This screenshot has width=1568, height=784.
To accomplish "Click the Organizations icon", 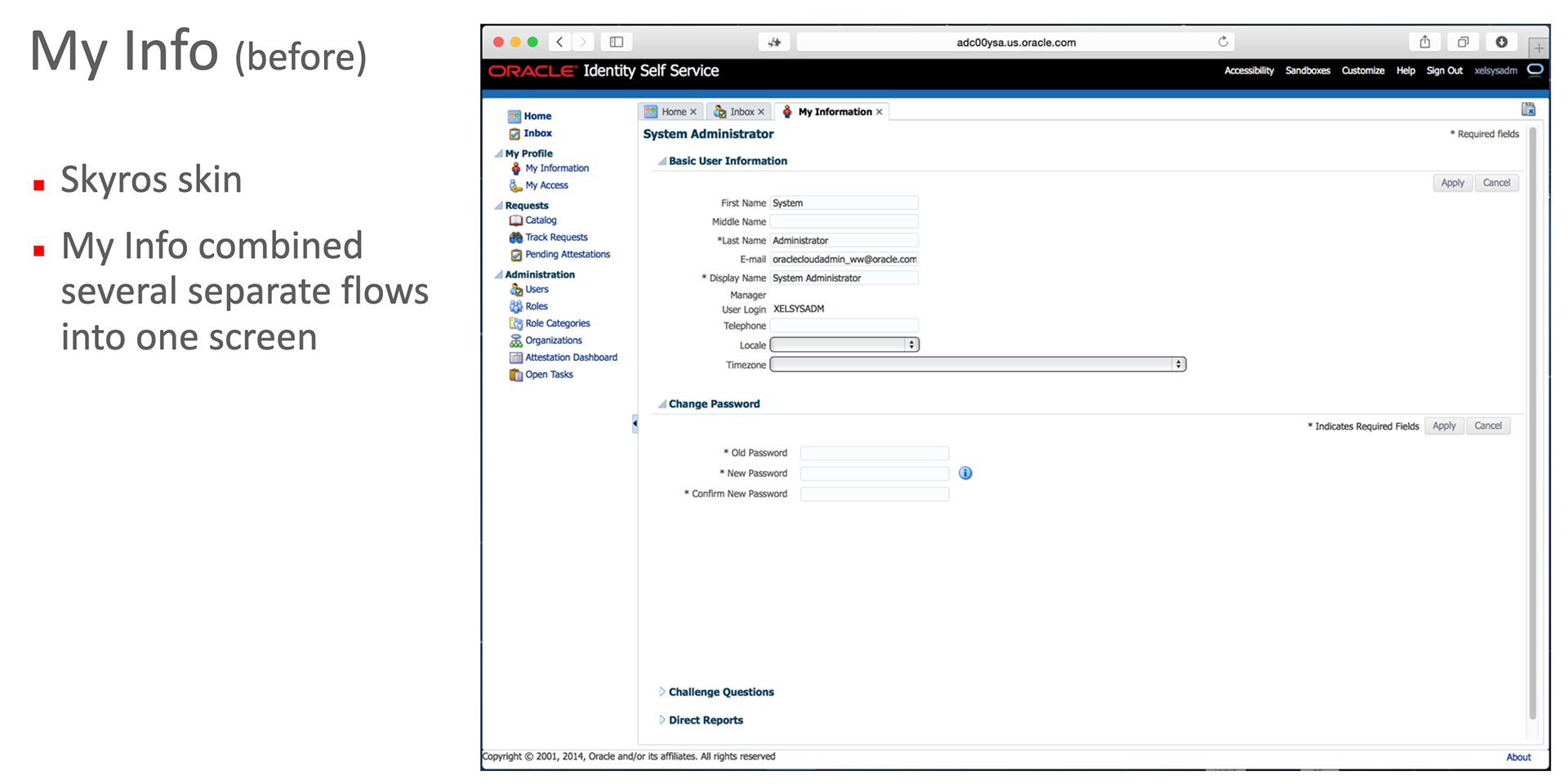I will click(515, 341).
